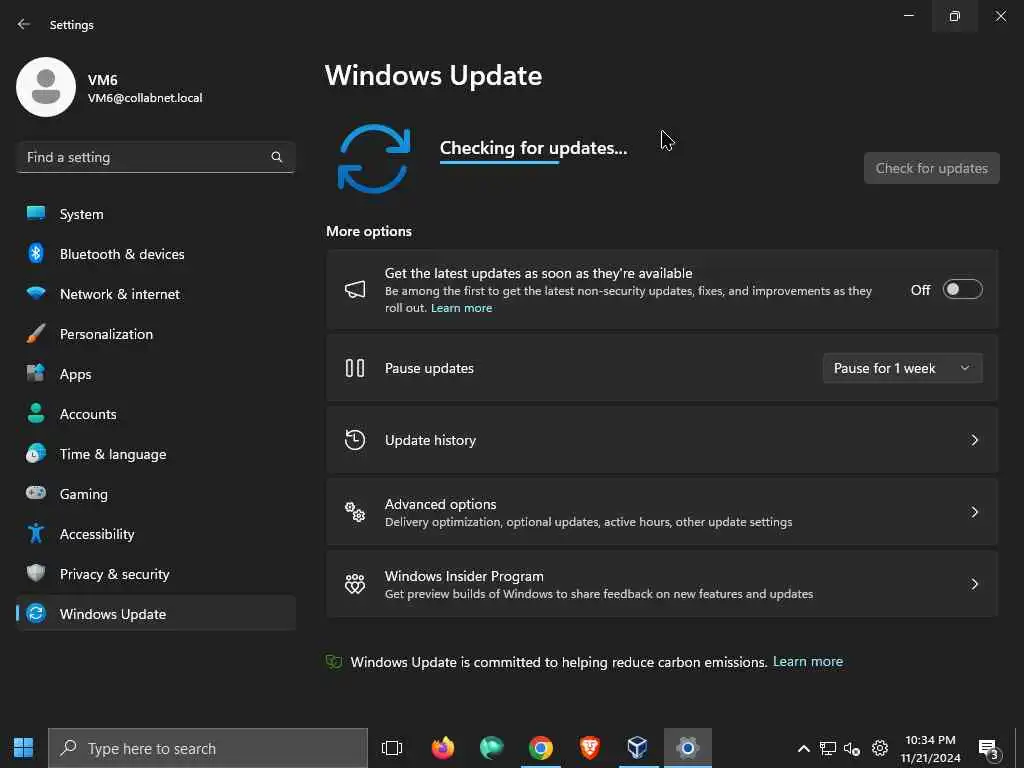Image resolution: width=1024 pixels, height=768 pixels.
Task: Click the Update history label
Action: (x=430, y=440)
